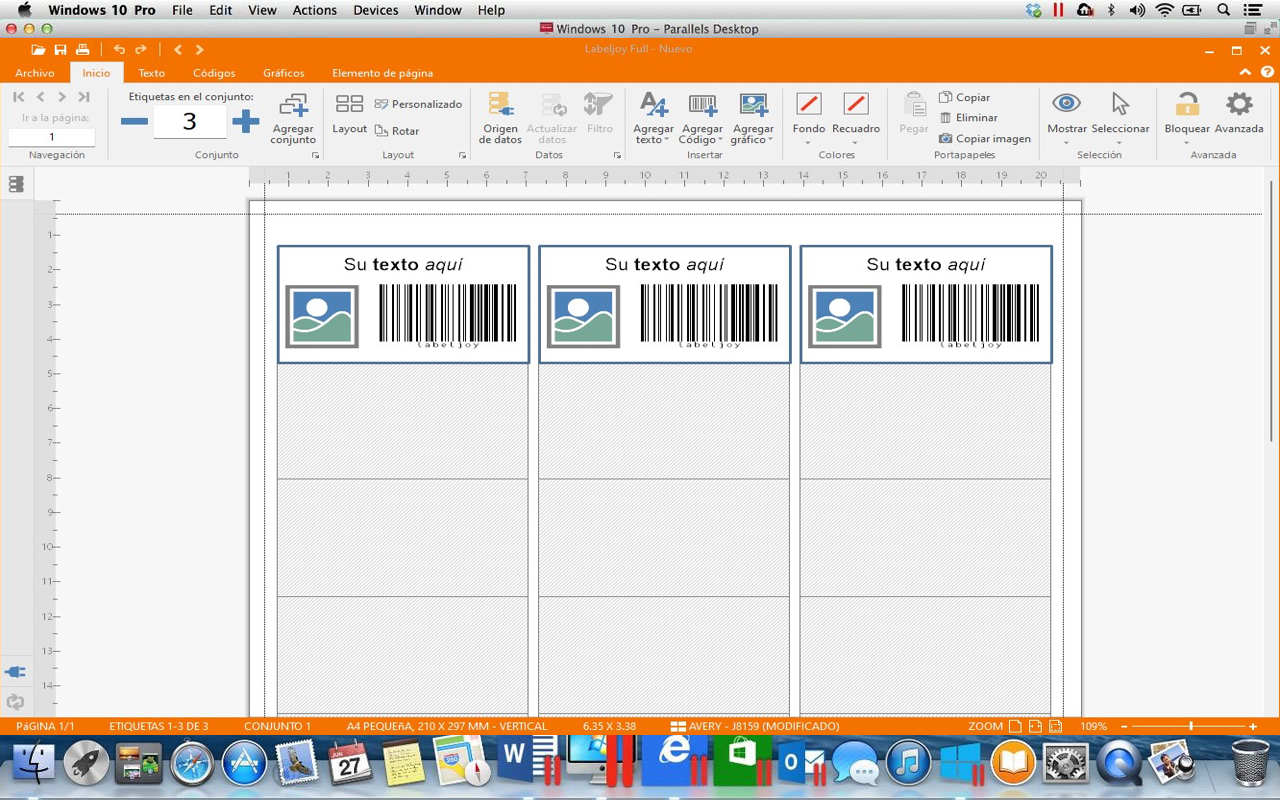This screenshot has width=1280, height=800.
Task: Open the Devices menu in the Mac menu bar
Action: 376,10
